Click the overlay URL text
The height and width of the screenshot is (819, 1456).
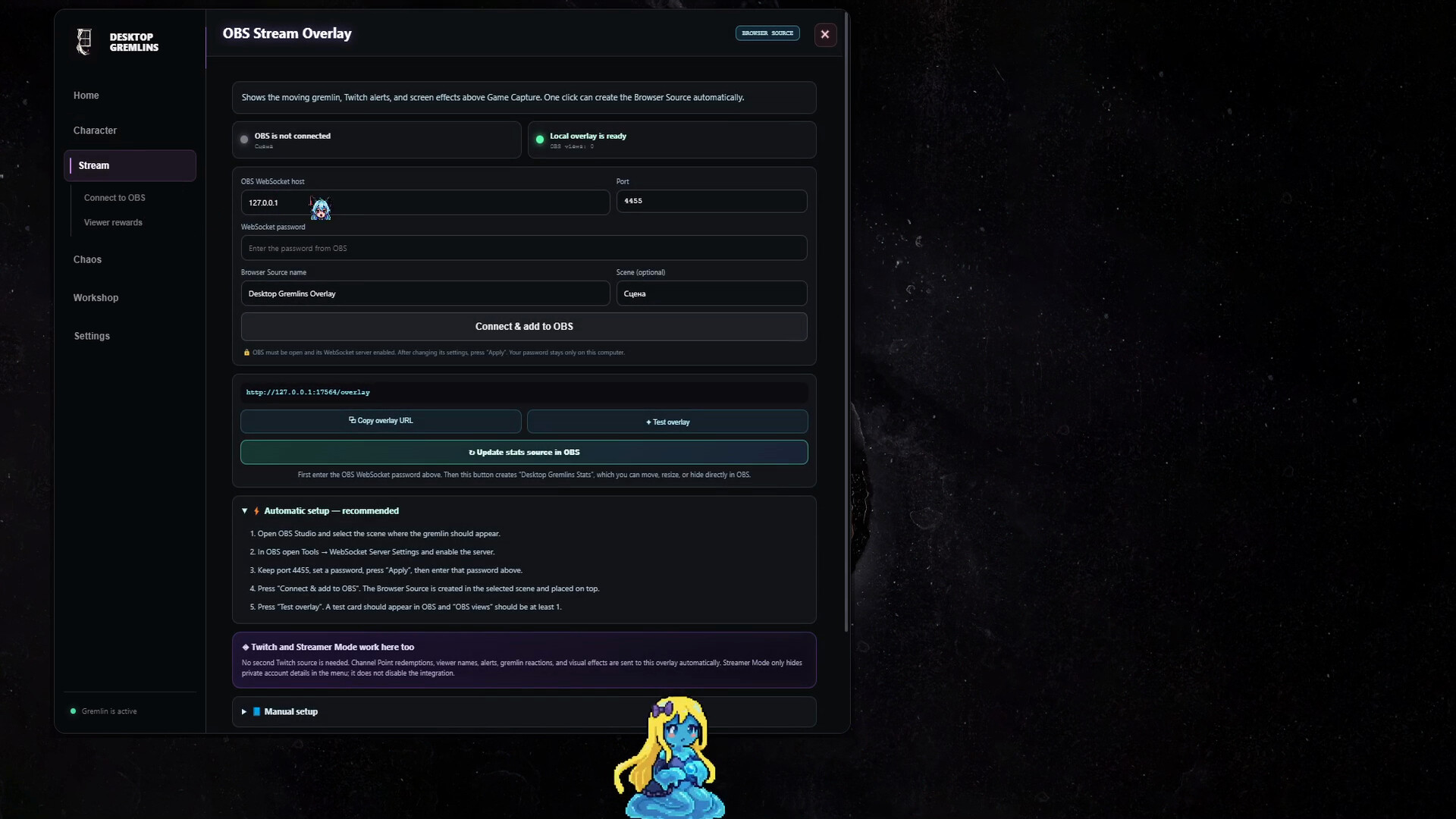coord(308,393)
